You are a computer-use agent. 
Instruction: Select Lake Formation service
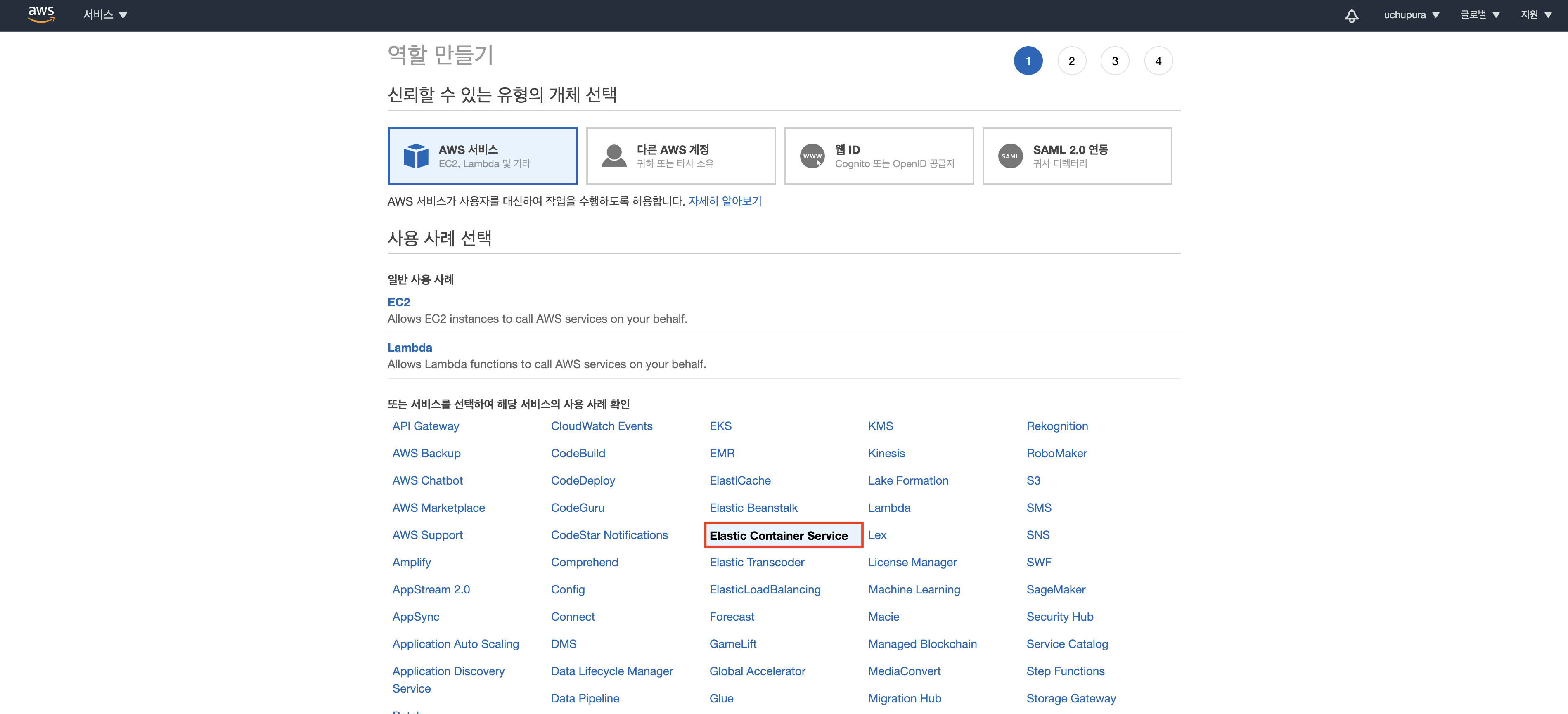907,480
